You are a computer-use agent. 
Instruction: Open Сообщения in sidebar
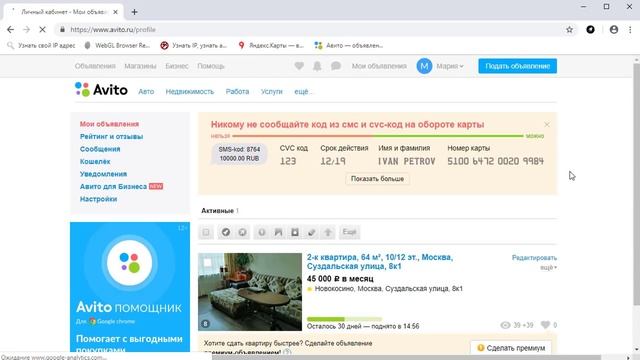(x=100, y=149)
